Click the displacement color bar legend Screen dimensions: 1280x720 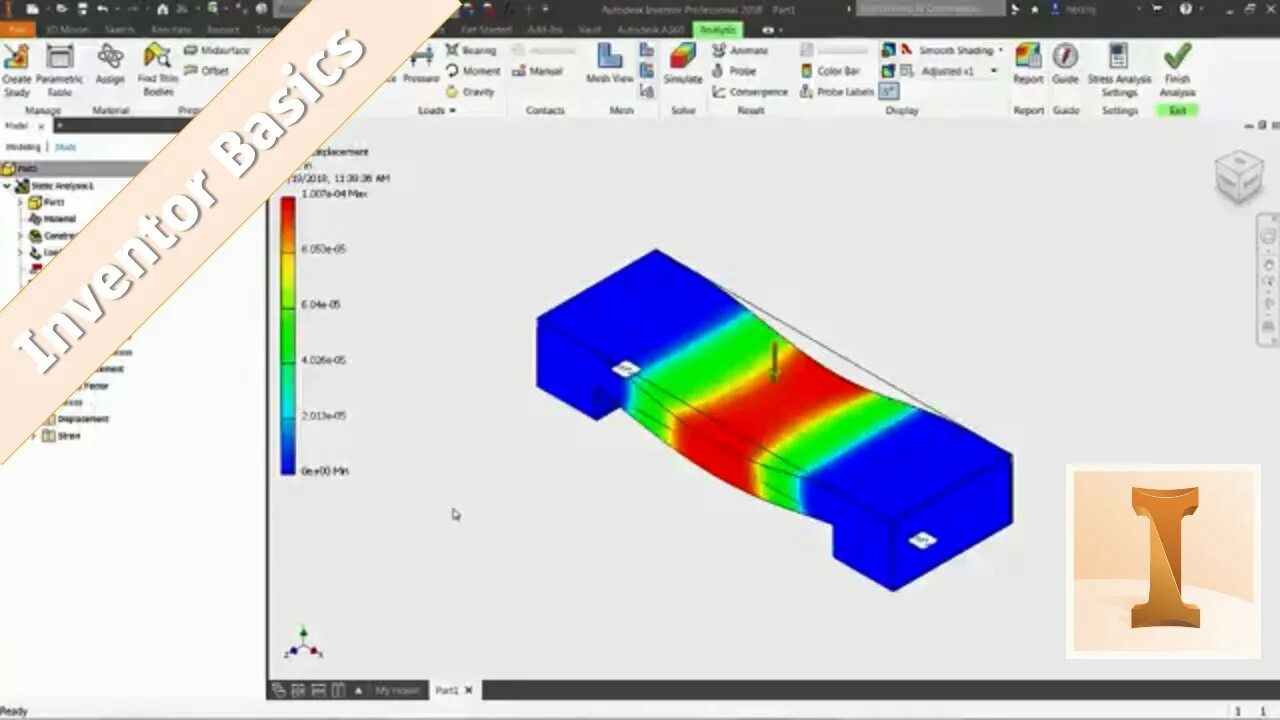point(288,335)
